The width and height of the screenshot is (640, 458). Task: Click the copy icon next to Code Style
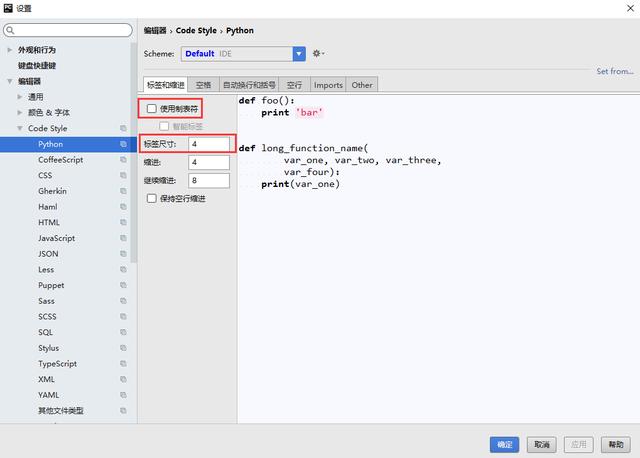pyautogui.click(x=123, y=129)
